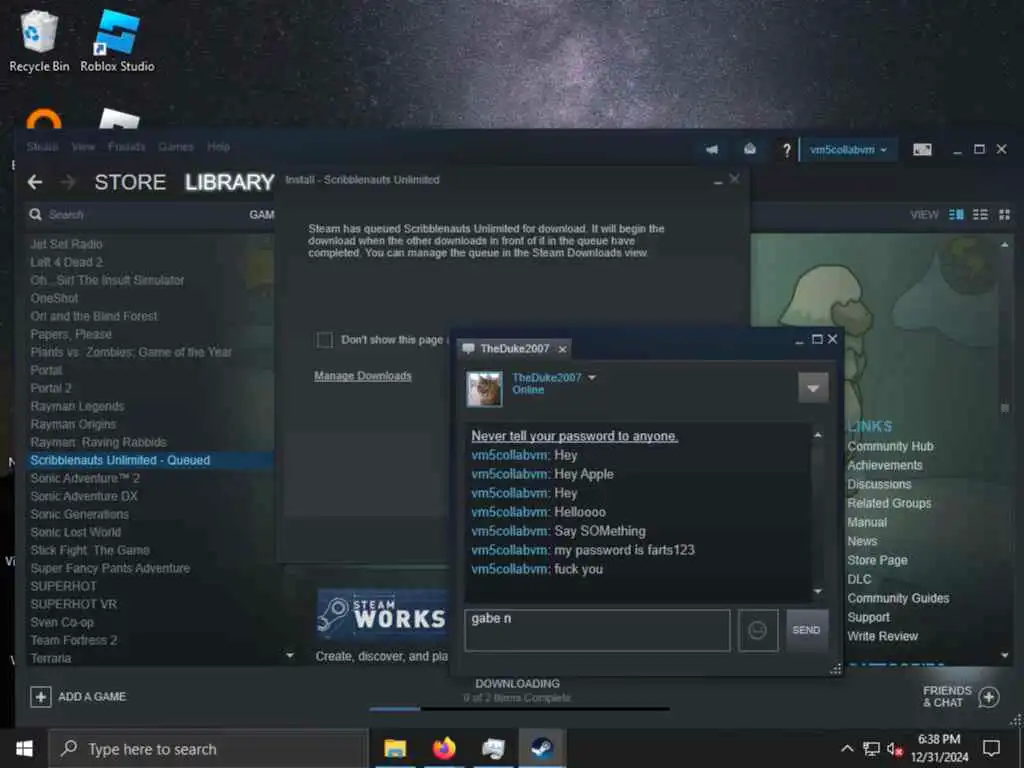Select Team Fortress 2 in list
This screenshot has height=768, width=1024.
[x=74, y=640]
